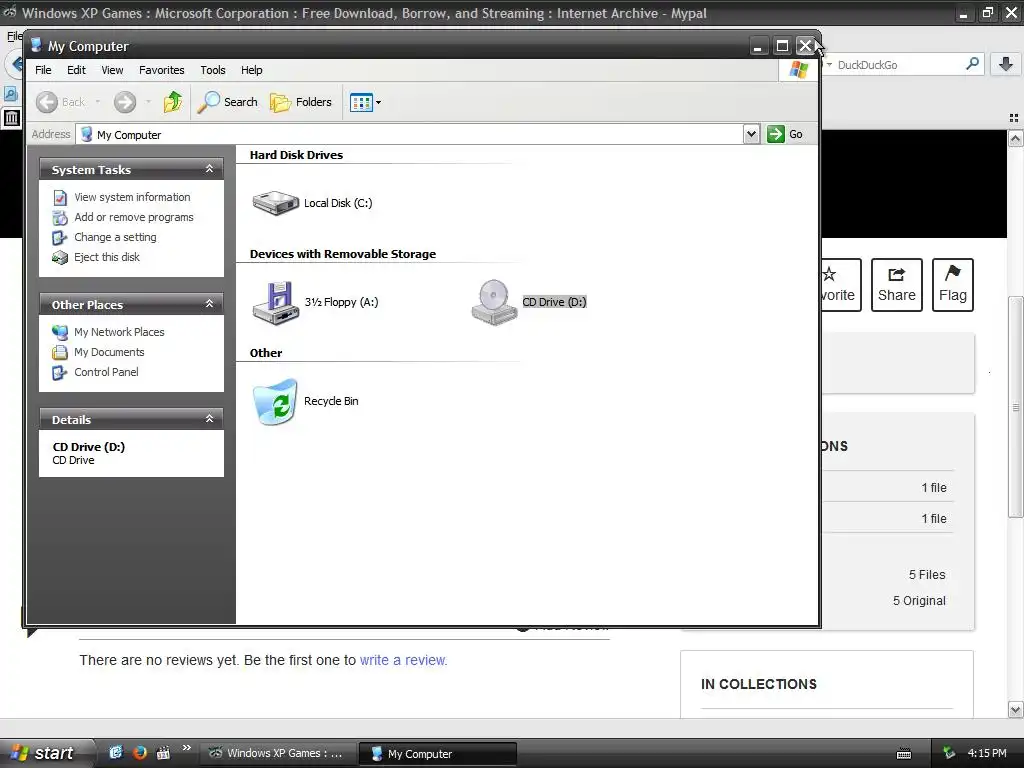This screenshot has width=1024, height=768.
Task: Open the Edit menu
Action: (76, 70)
